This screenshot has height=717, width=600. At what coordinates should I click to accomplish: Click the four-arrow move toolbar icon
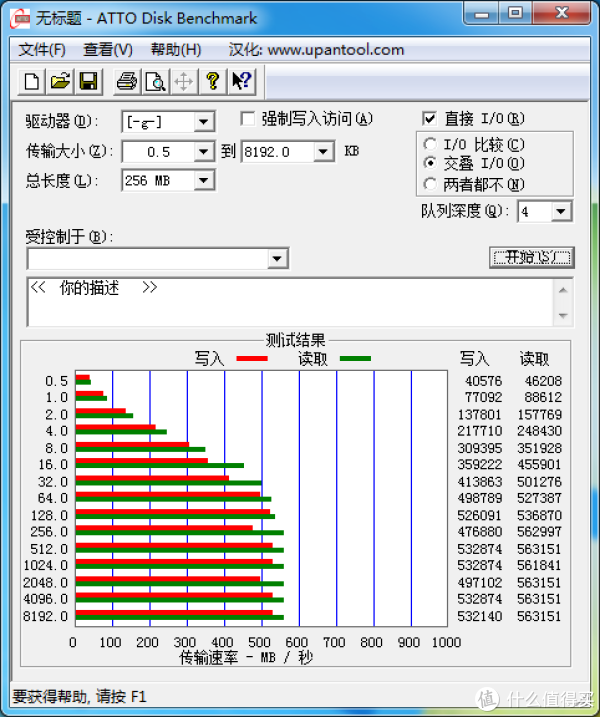183,82
